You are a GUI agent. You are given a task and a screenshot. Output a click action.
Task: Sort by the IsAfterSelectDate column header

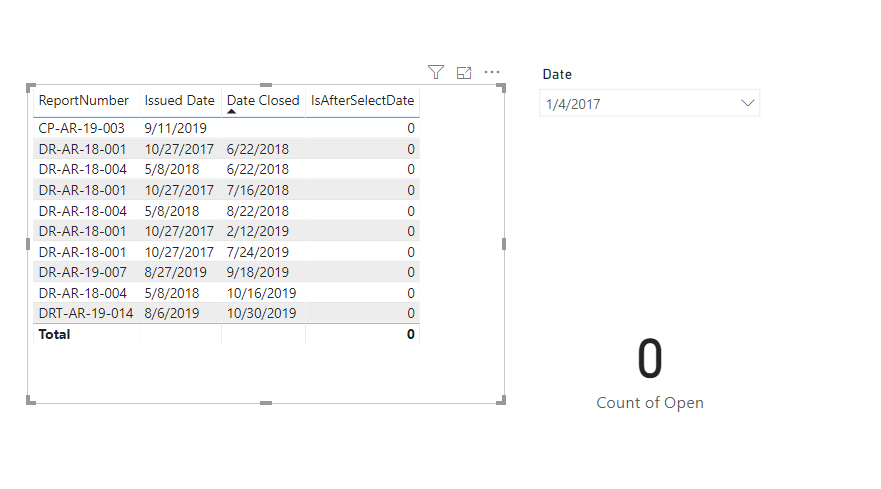point(362,100)
